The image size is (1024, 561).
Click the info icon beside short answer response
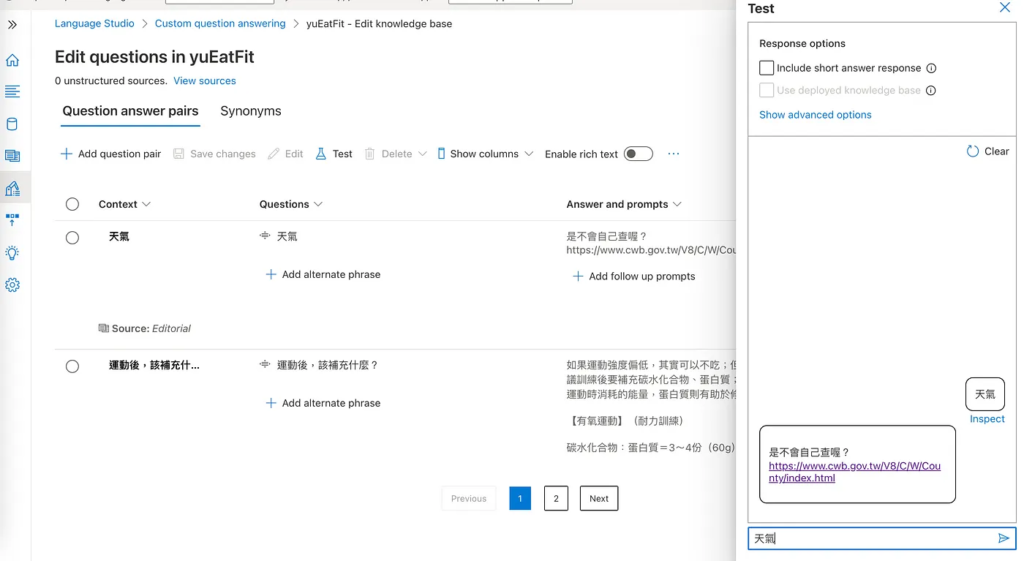(931, 69)
